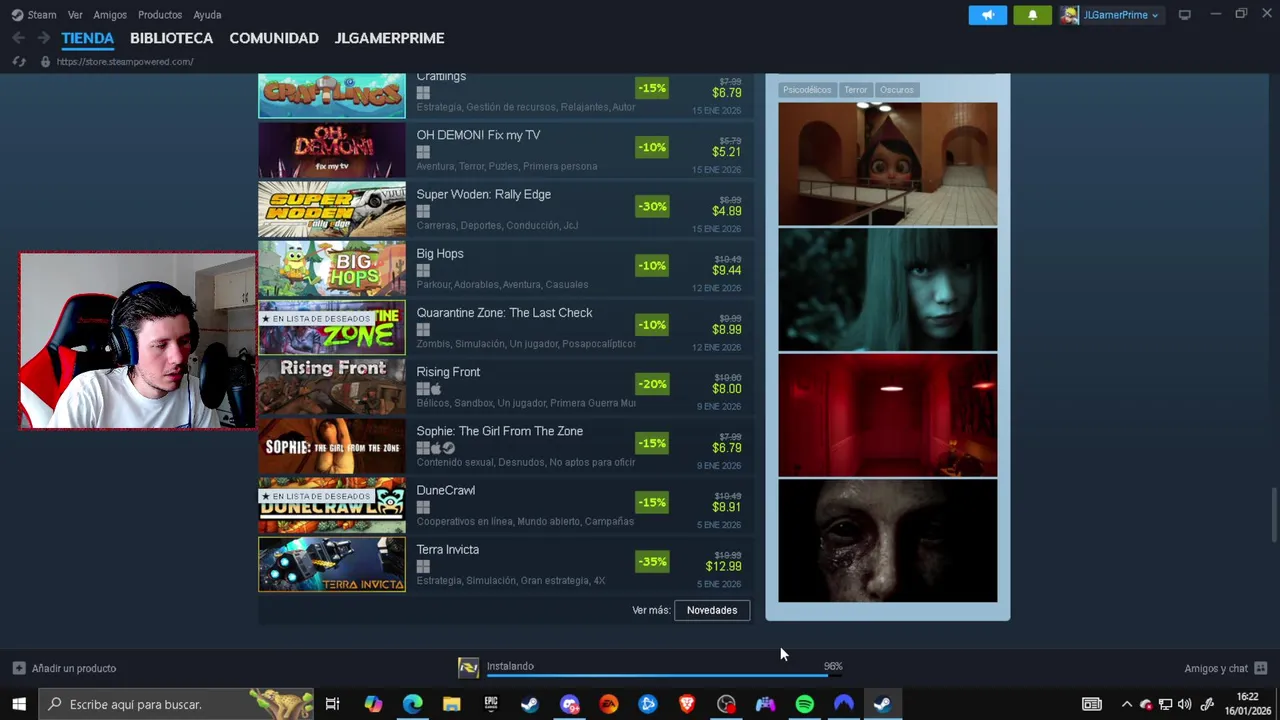Open the DuneCrawl game listing
The image size is (1280, 720).
pos(505,505)
